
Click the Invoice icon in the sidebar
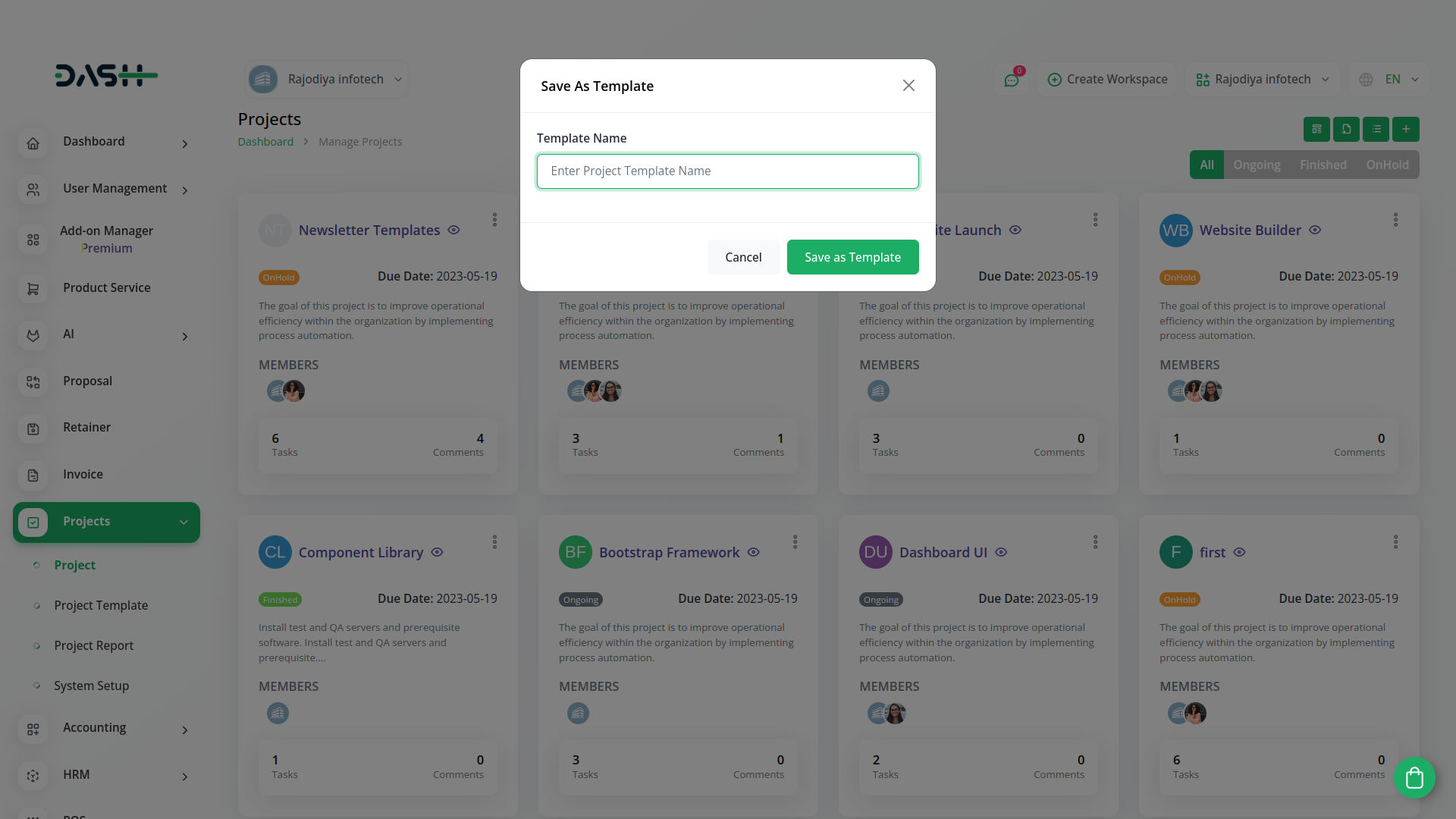33,475
